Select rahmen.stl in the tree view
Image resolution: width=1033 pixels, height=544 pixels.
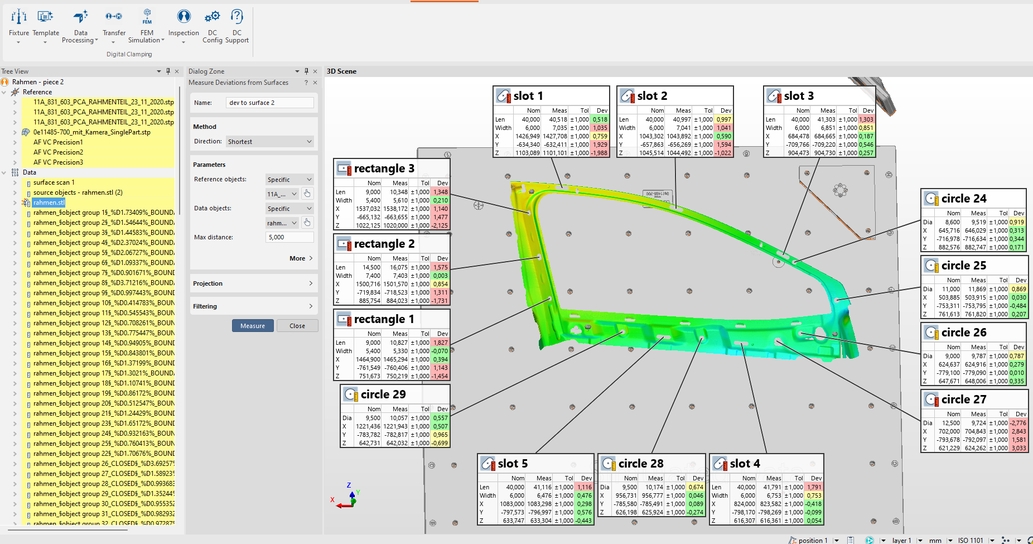click(49, 202)
